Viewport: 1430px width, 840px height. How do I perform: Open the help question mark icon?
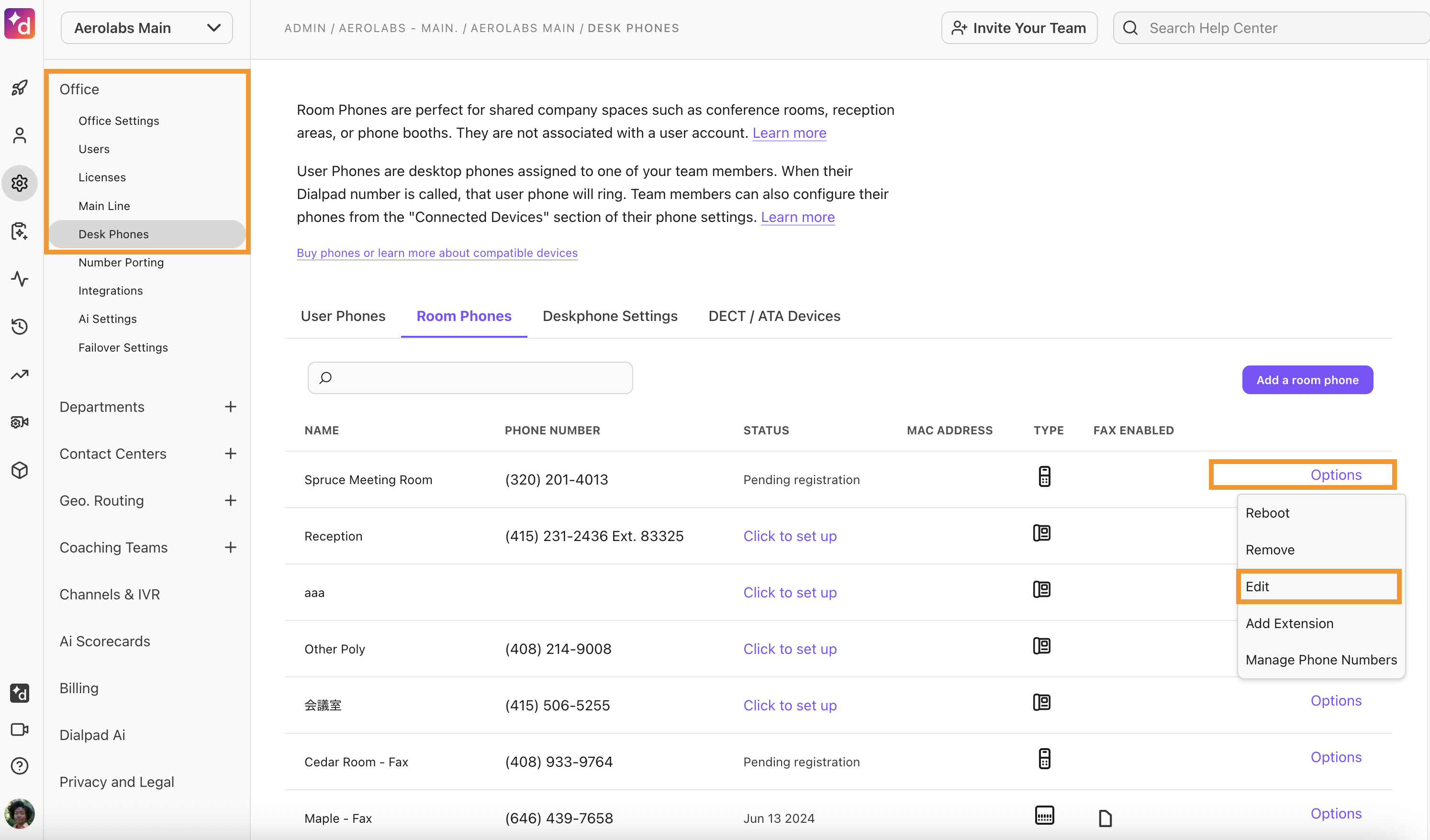[x=20, y=766]
